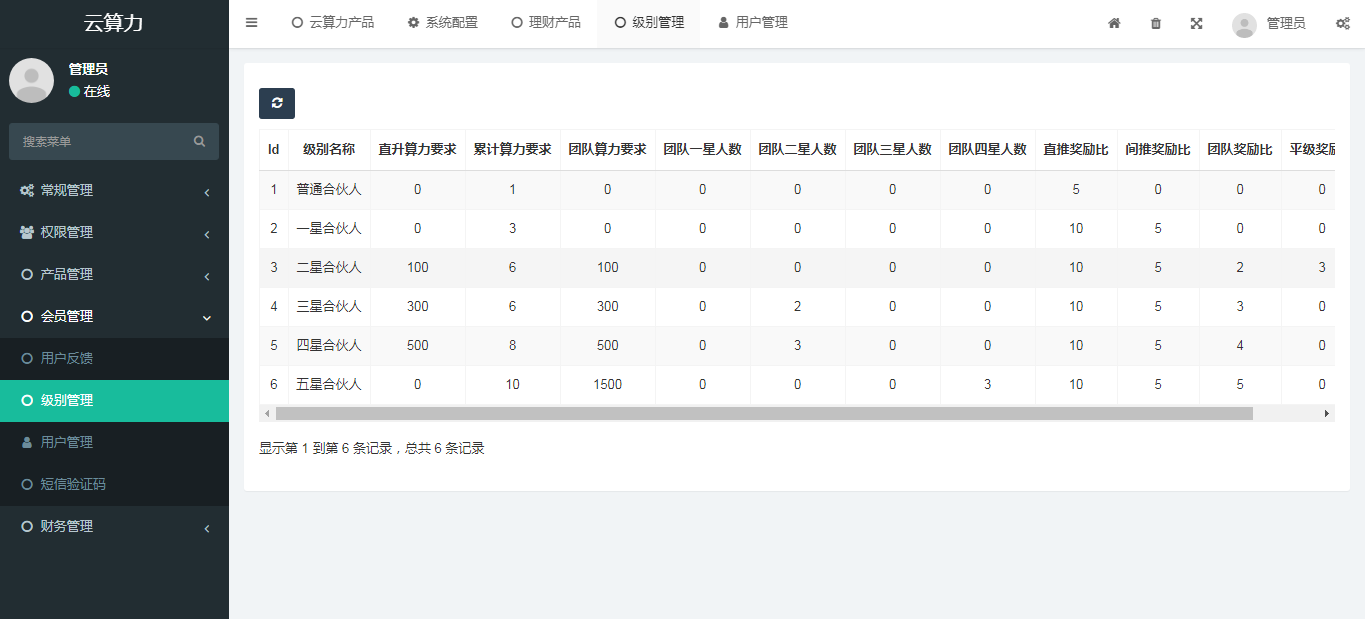Click the search magnifier icon in sidebar
The image size is (1365, 619).
click(199, 142)
